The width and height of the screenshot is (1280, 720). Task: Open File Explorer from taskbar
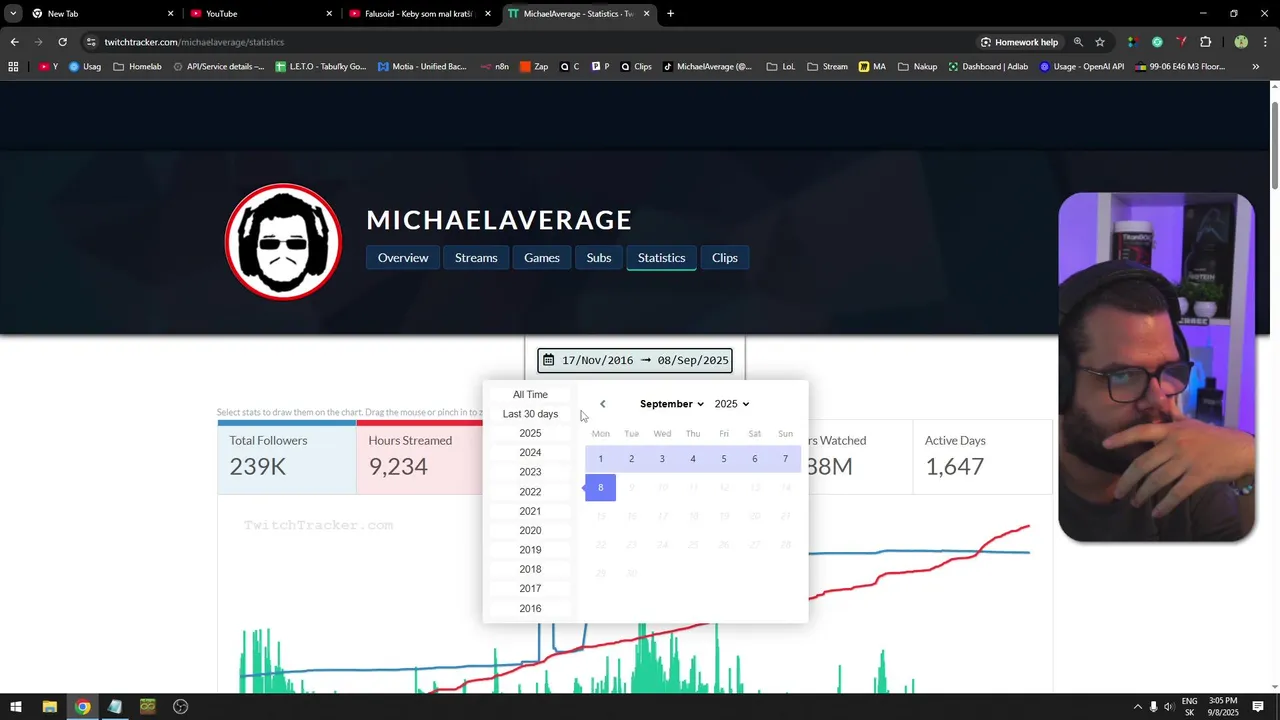click(49, 707)
